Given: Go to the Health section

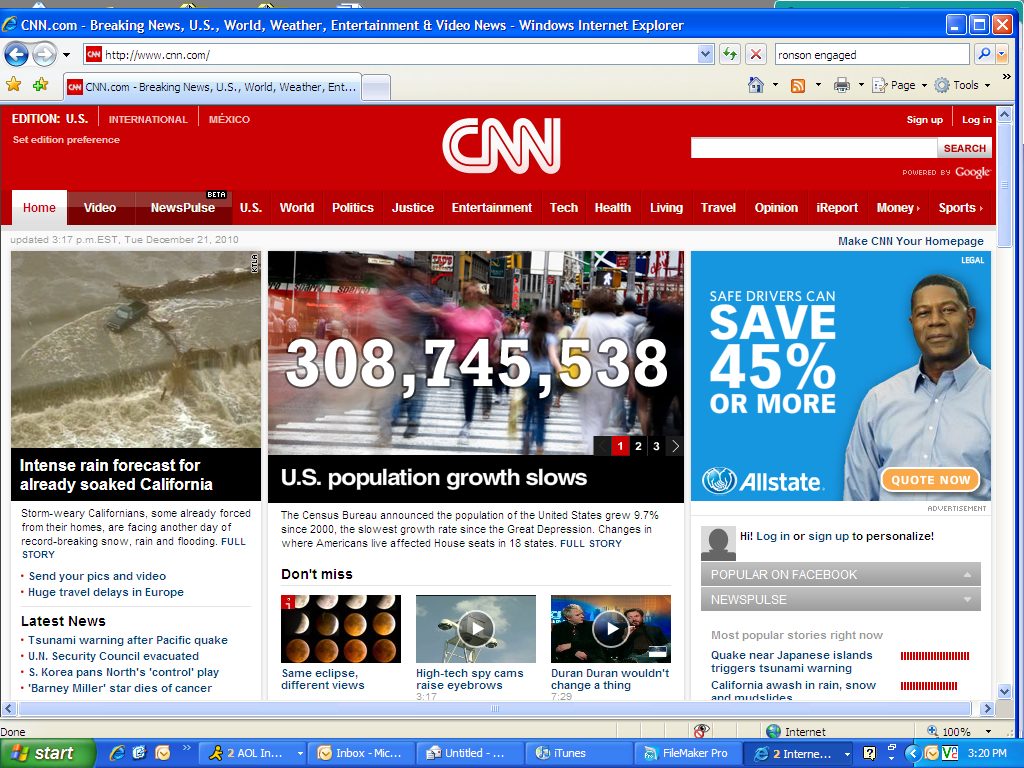Looking at the screenshot, I should [x=613, y=208].
